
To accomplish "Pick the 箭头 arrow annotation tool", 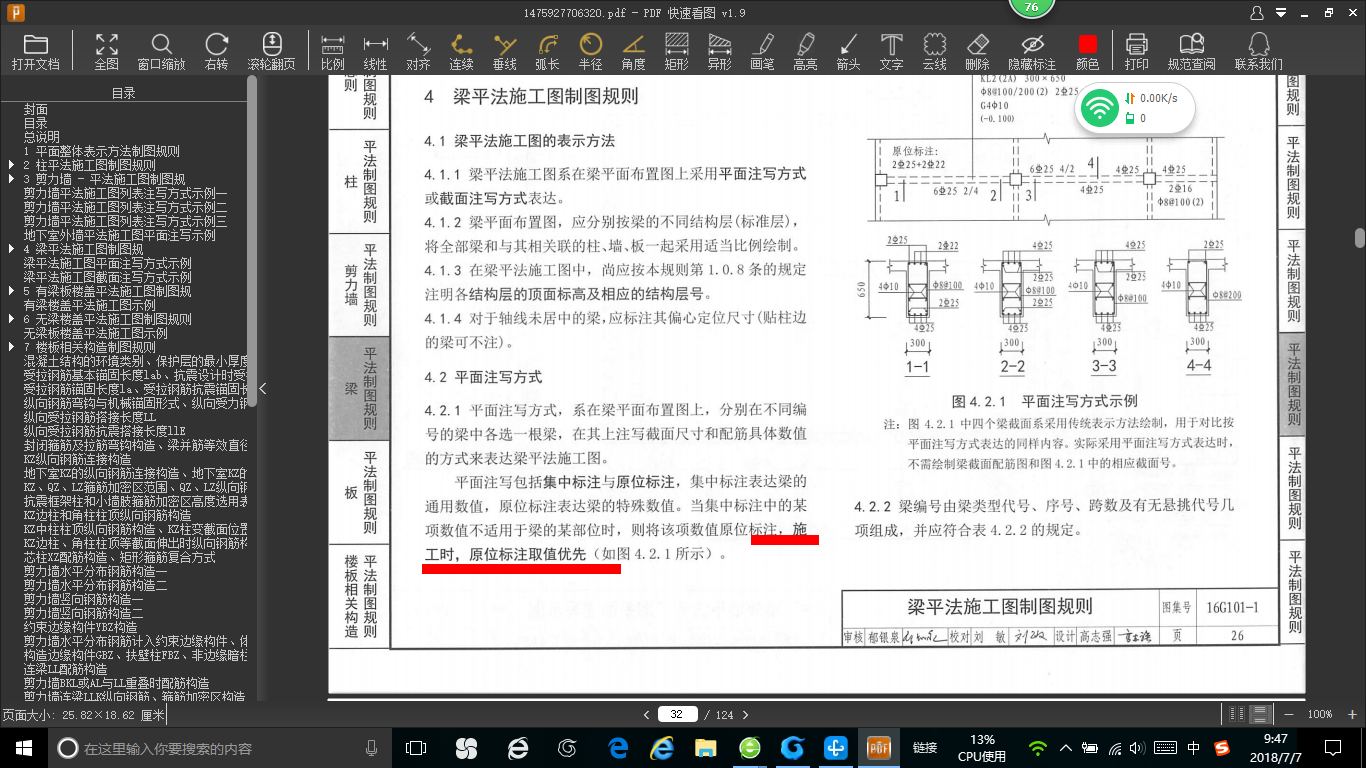I will click(x=848, y=52).
